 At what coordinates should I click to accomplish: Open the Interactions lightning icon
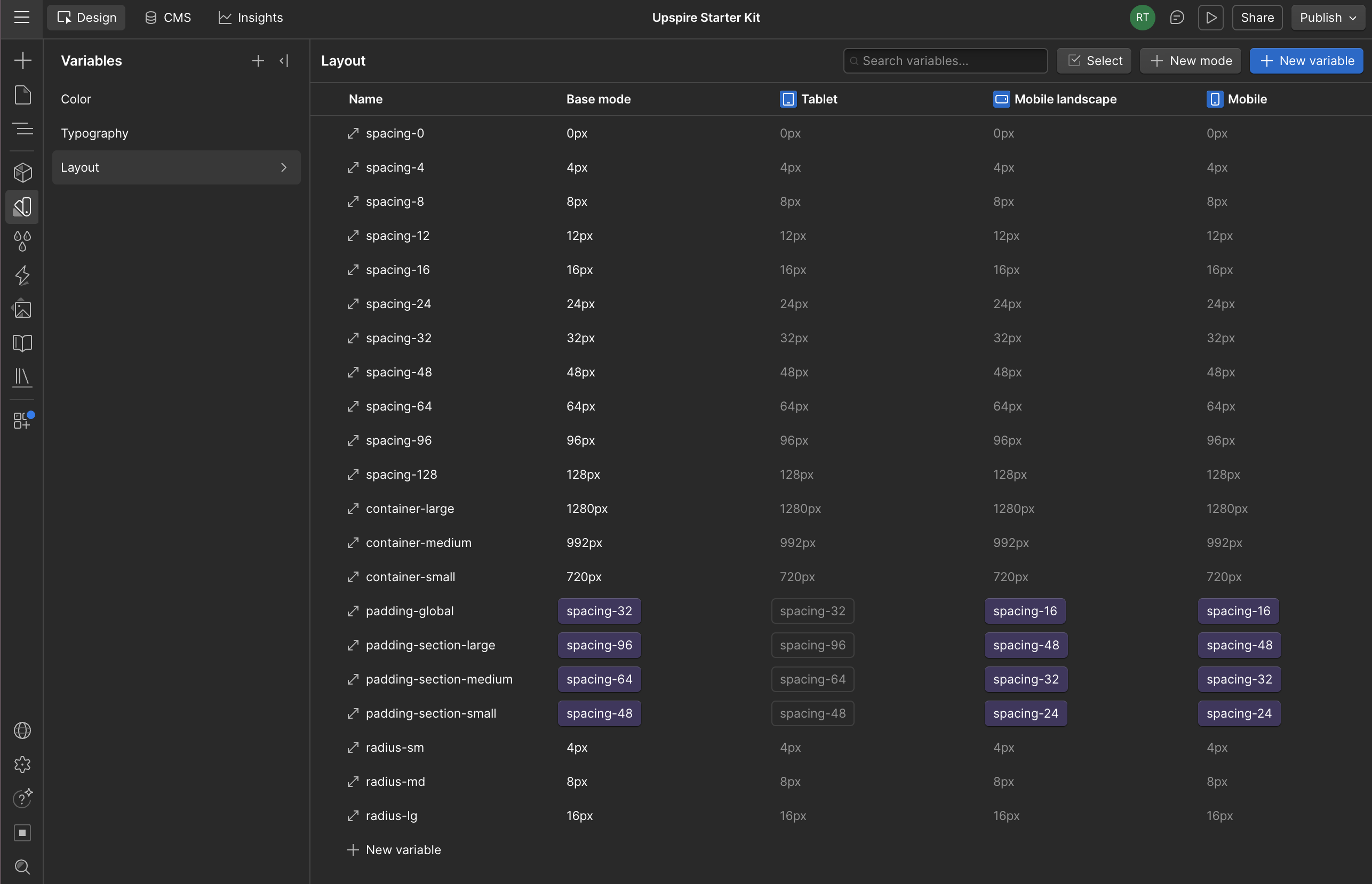tap(22, 275)
